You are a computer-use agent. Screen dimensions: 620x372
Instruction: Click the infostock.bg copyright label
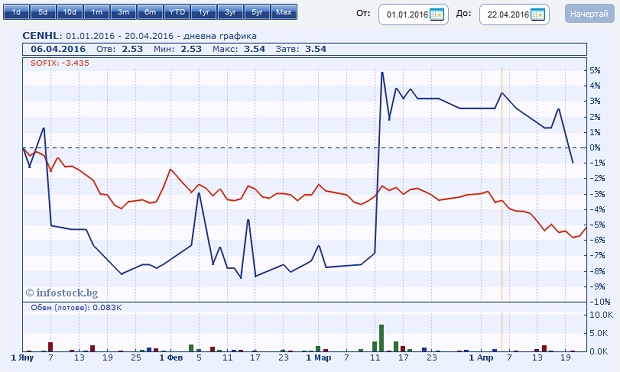[62, 293]
